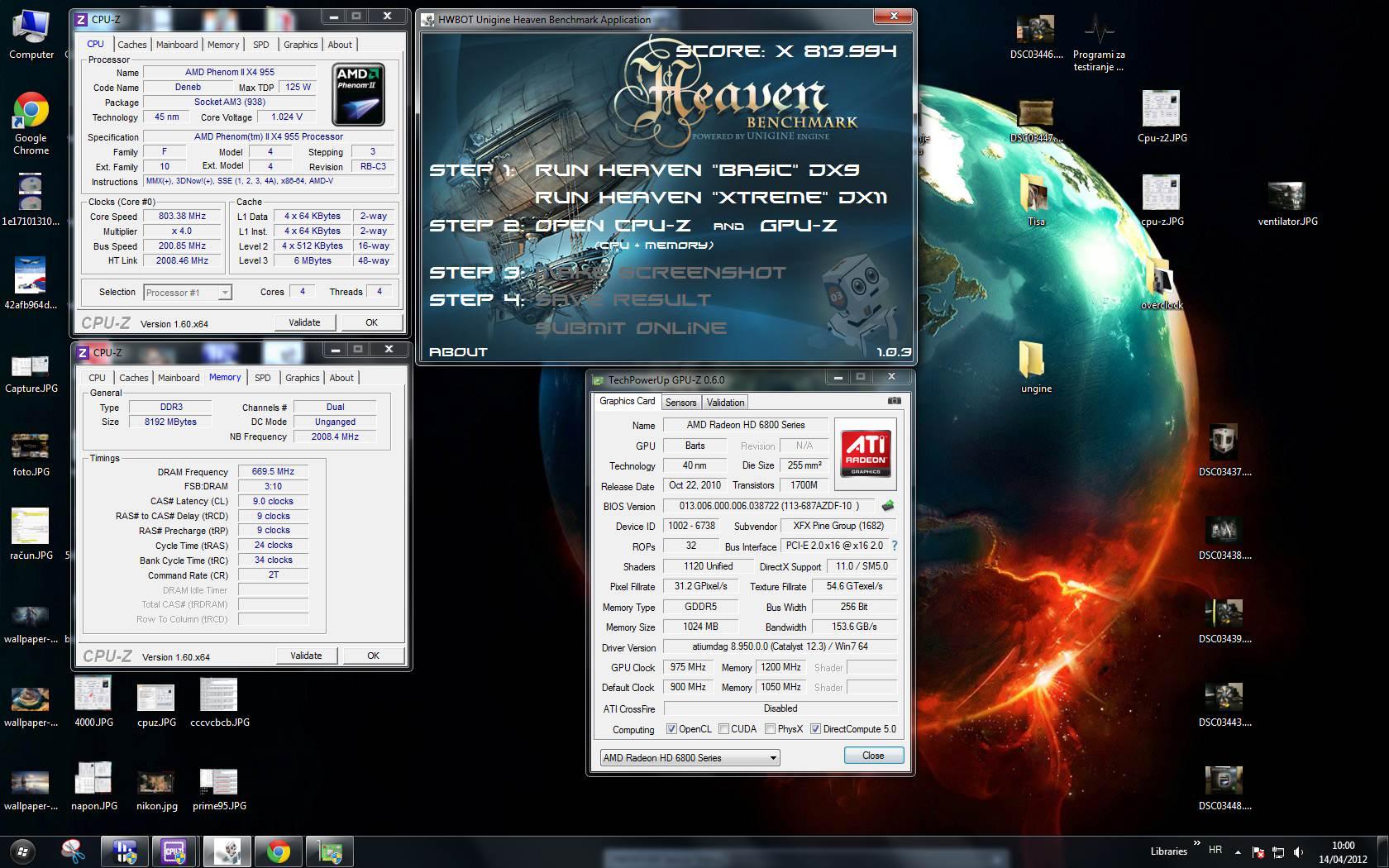The image size is (1389, 868).
Task: Open Programi za testiranje shortcut
Action: coord(1099,41)
